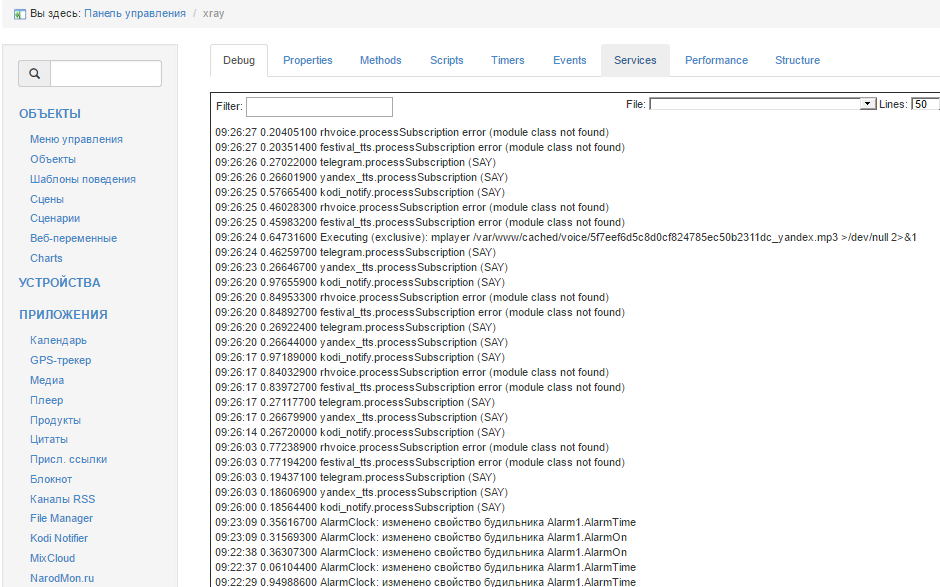Collapse the ОБЪЕКТЫ section header

tap(50, 114)
